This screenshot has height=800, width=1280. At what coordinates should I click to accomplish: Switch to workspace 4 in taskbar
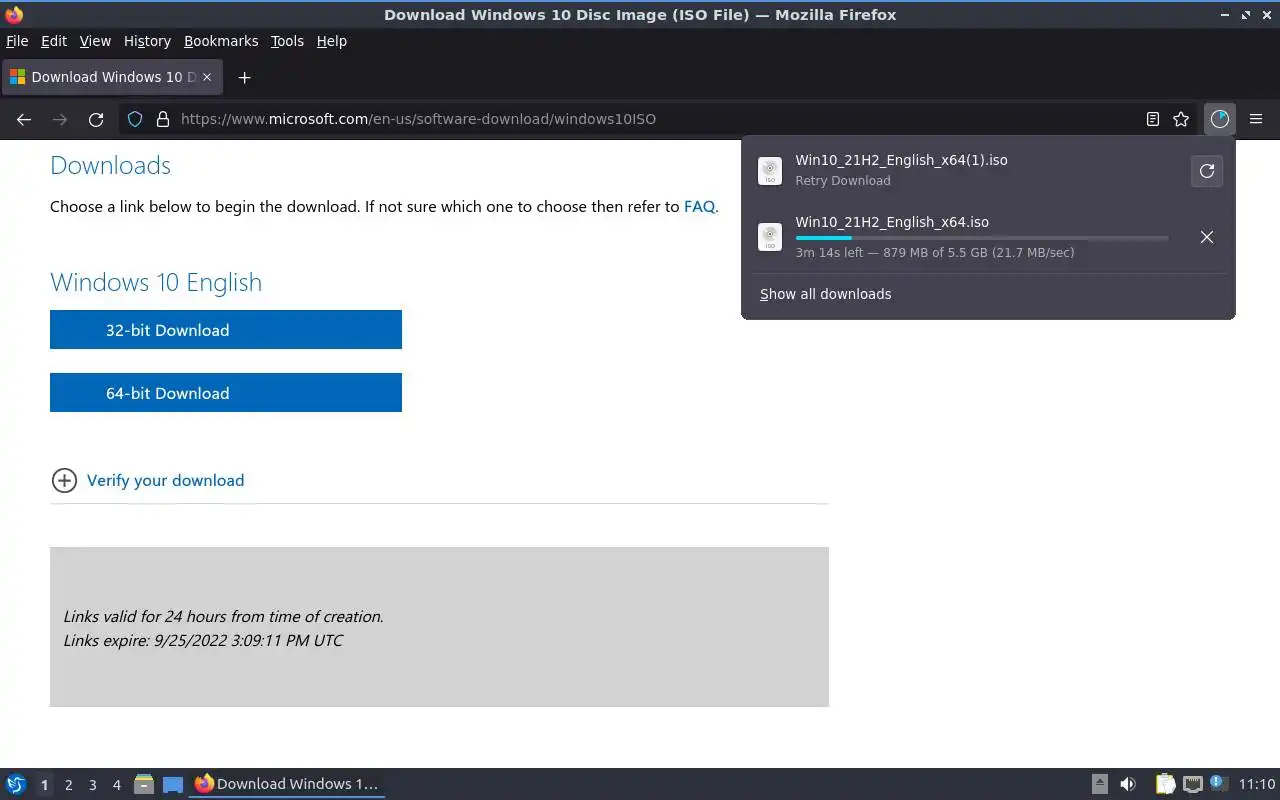coord(116,785)
